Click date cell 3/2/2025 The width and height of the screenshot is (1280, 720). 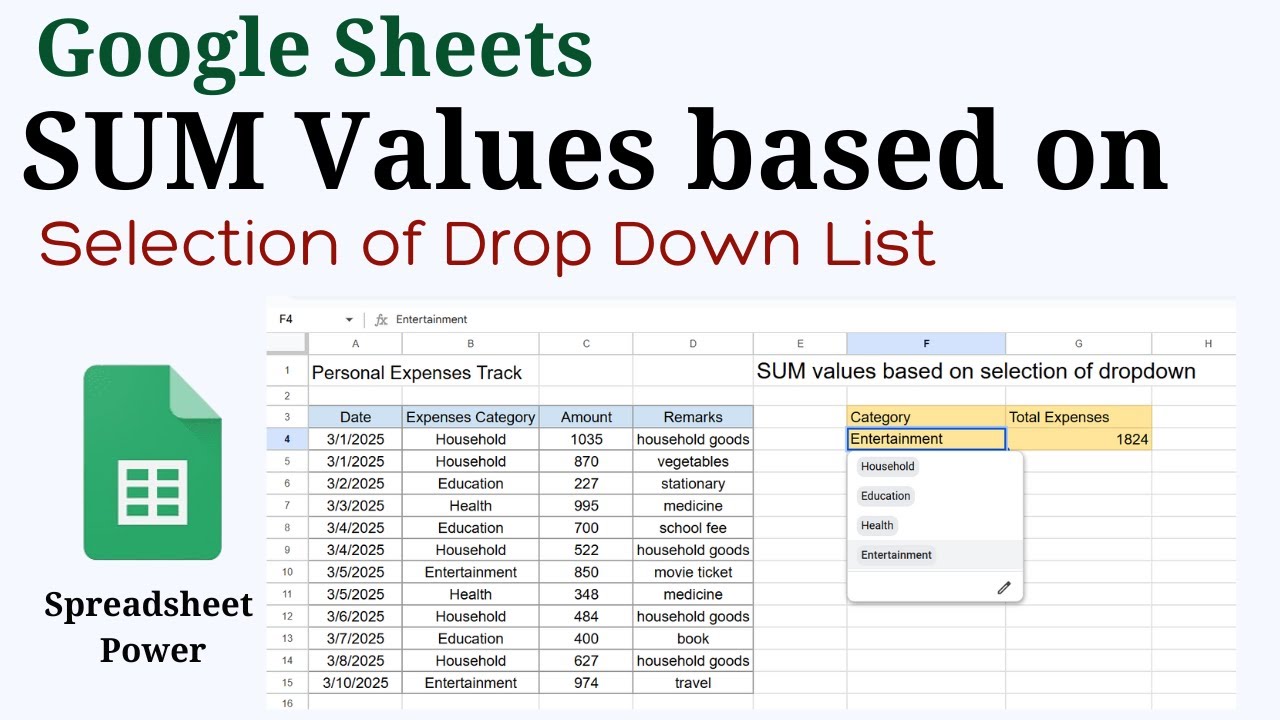click(x=355, y=483)
